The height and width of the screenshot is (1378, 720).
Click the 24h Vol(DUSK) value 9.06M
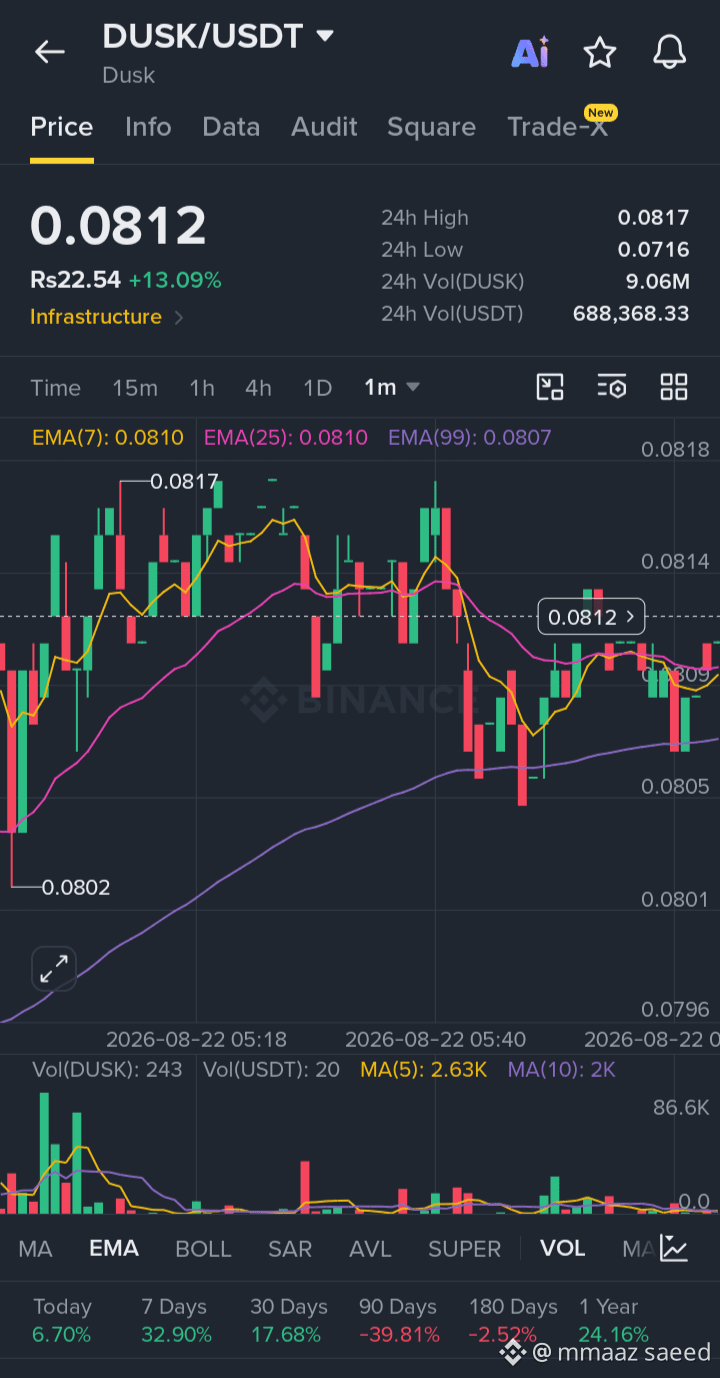point(658,282)
